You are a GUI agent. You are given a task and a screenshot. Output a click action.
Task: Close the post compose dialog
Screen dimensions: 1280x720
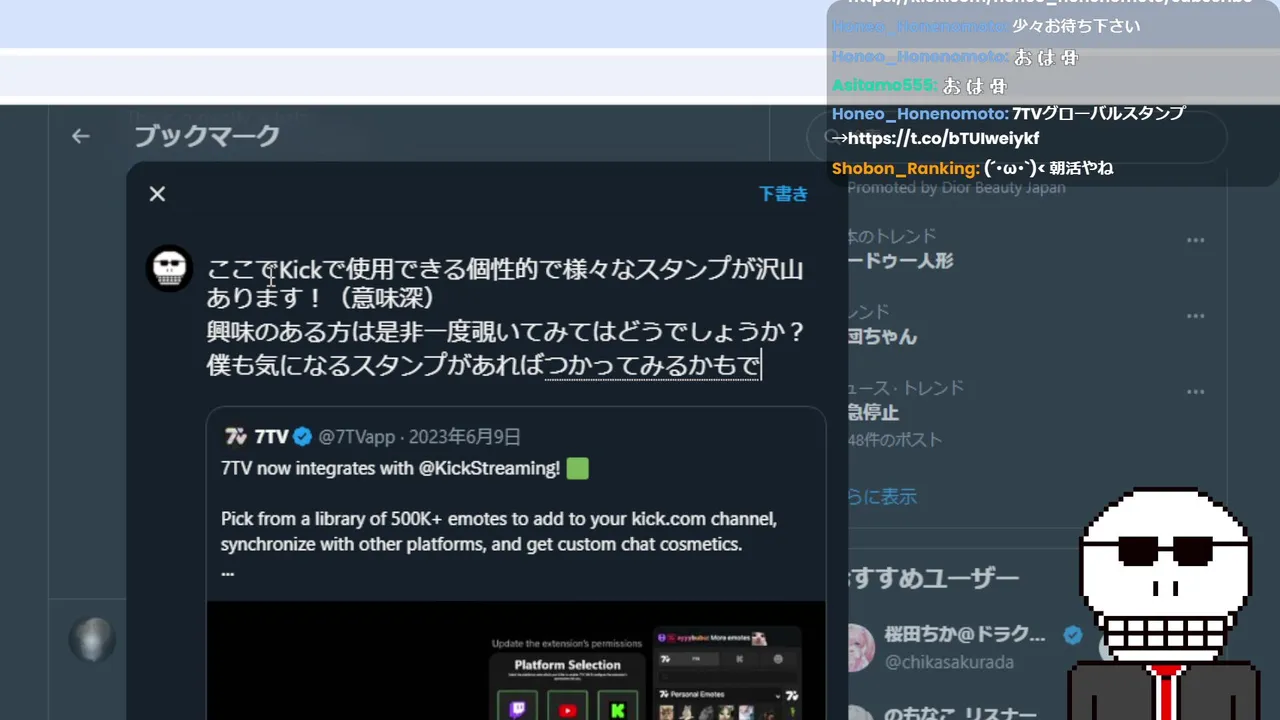coord(157,194)
